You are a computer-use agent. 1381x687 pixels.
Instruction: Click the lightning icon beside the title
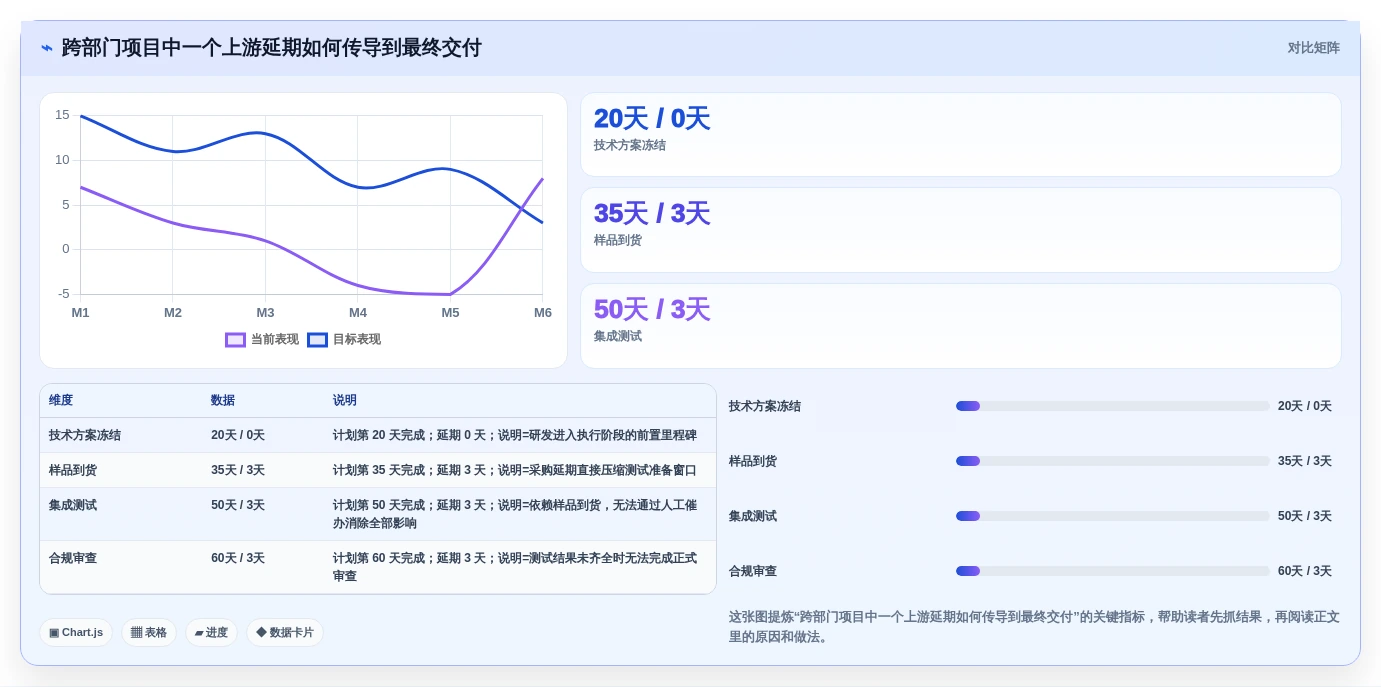47,48
